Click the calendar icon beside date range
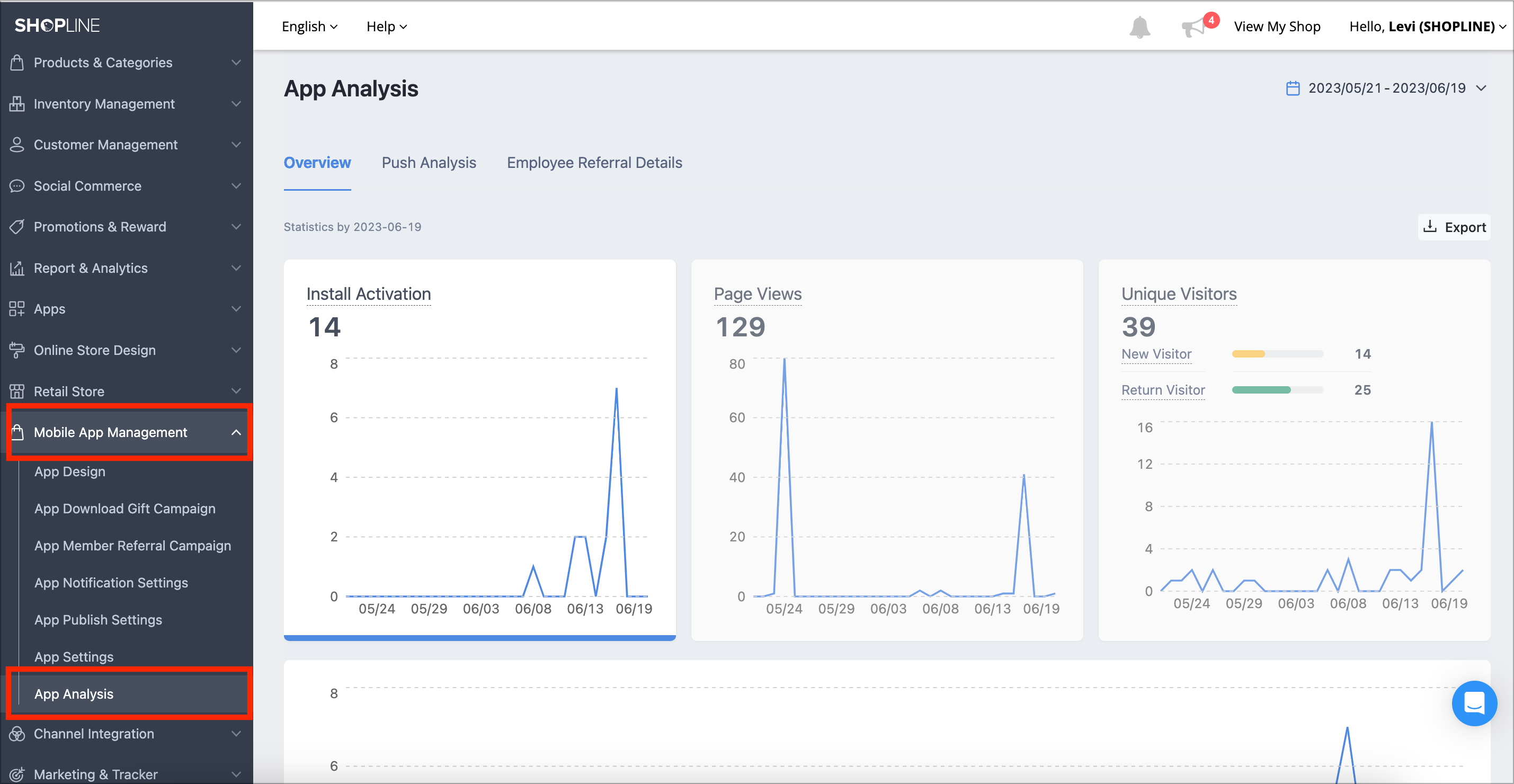Viewport: 1514px width, 784px height. pos(1293,88)
